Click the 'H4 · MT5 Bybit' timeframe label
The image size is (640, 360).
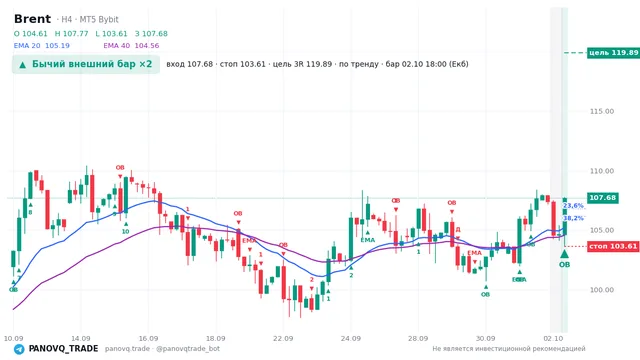(90, 20)
